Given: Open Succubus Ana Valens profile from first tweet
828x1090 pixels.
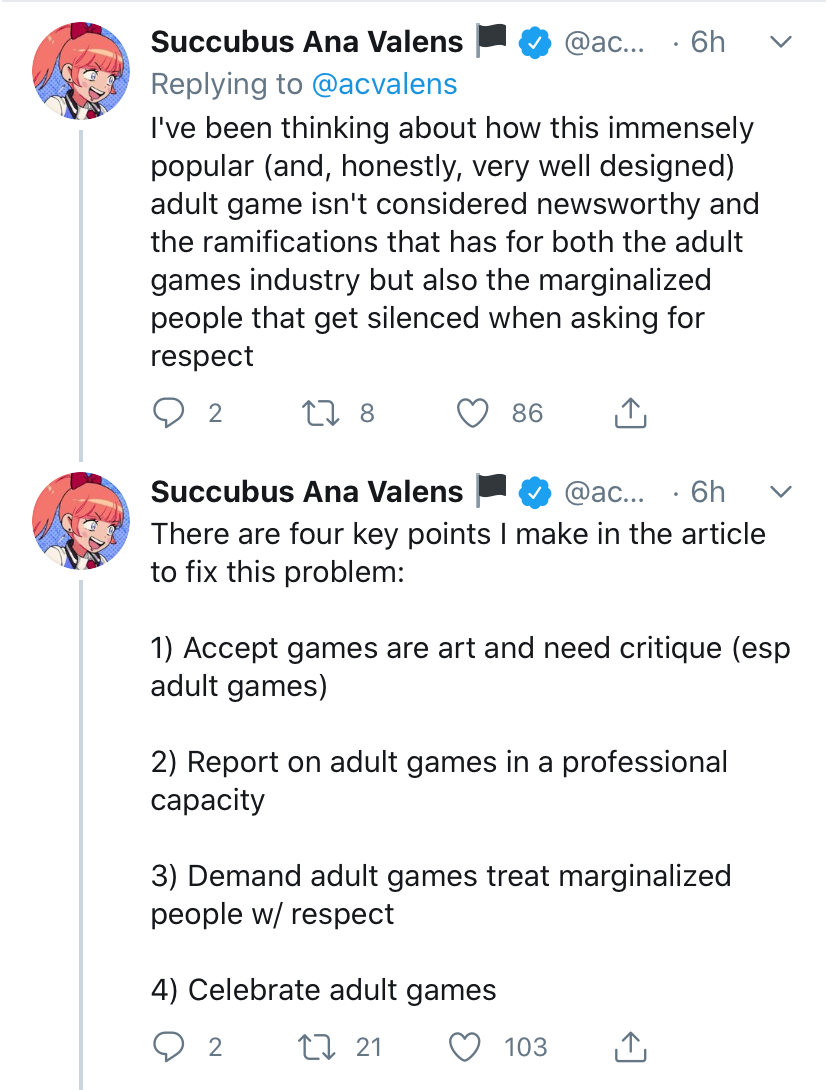Looking at the screenshot, I should 306,42.
